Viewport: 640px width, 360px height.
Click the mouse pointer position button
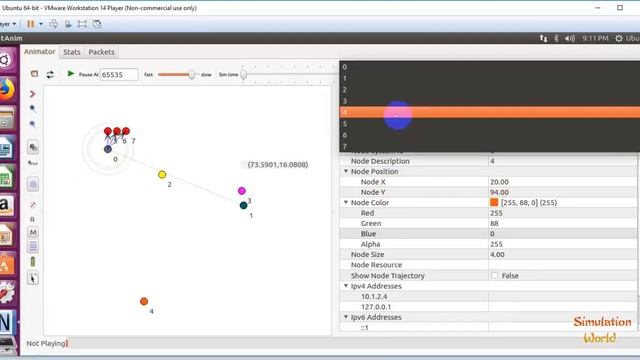click(x=33, y=278)
